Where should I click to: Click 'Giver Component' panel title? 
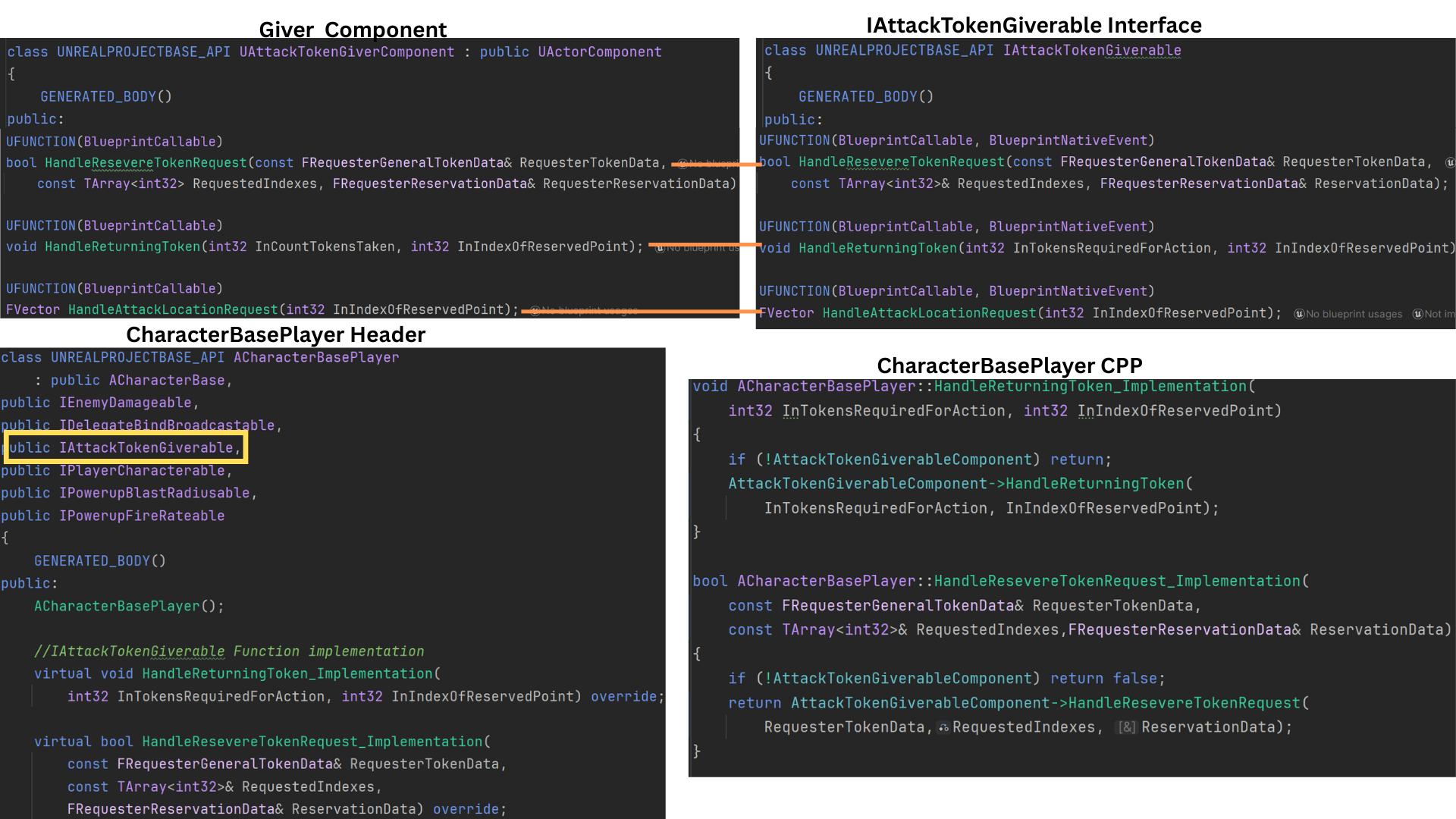[x=353, y=30]
